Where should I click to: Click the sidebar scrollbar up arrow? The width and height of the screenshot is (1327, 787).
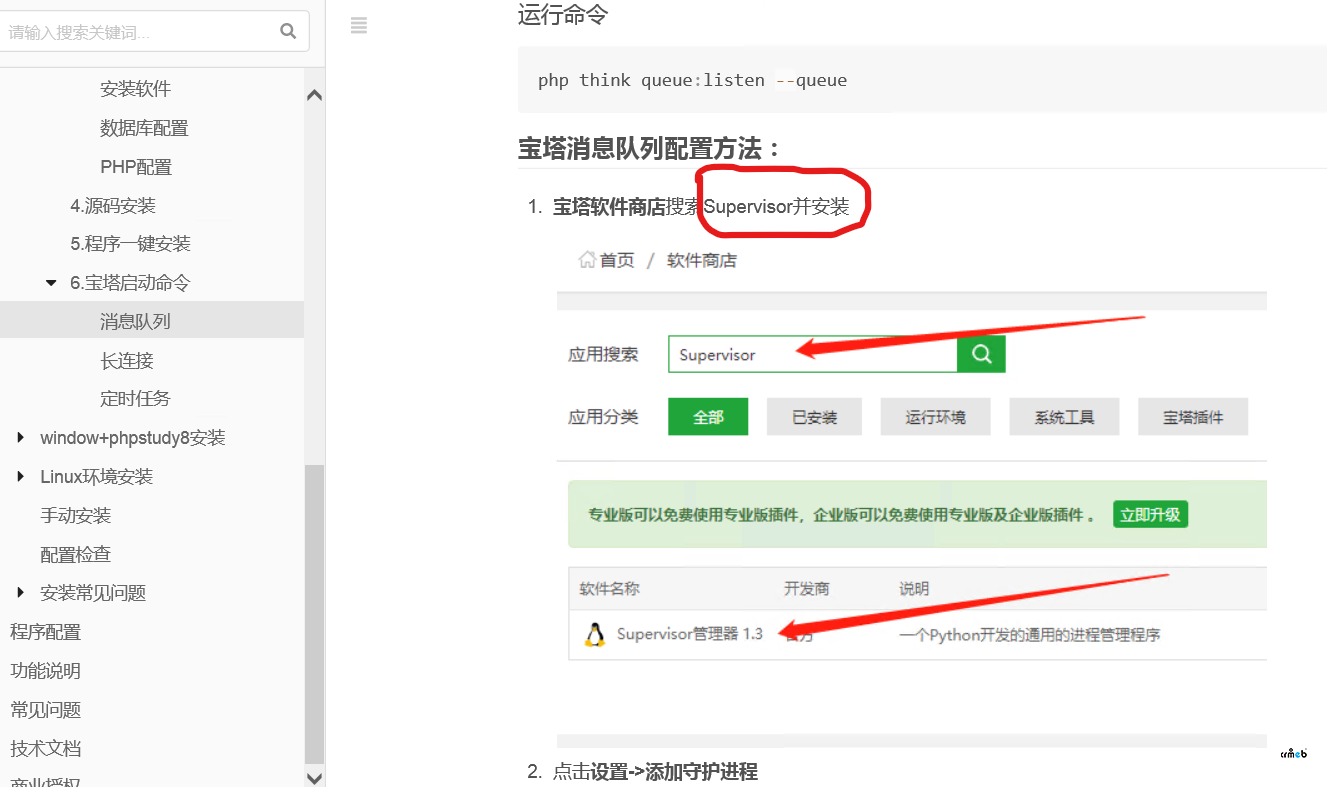point(314,96)
